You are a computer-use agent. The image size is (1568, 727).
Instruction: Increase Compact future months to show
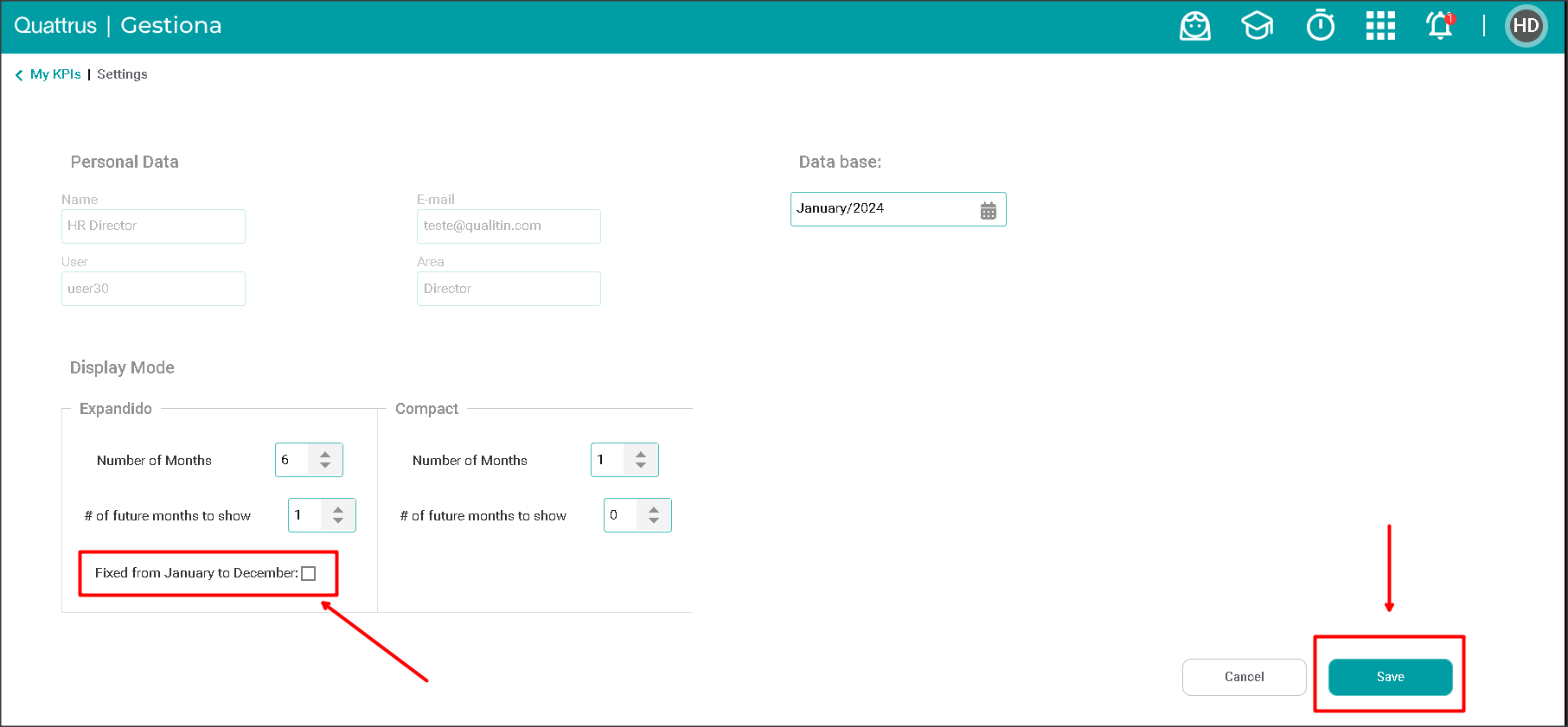tap(654, 509)
